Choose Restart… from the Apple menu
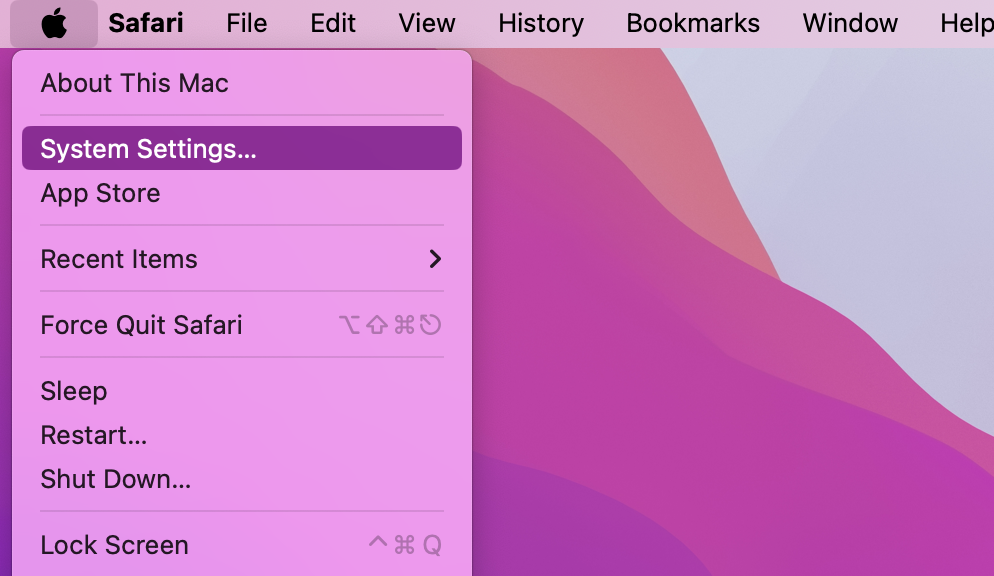The image size is (994, 576). 242,435
